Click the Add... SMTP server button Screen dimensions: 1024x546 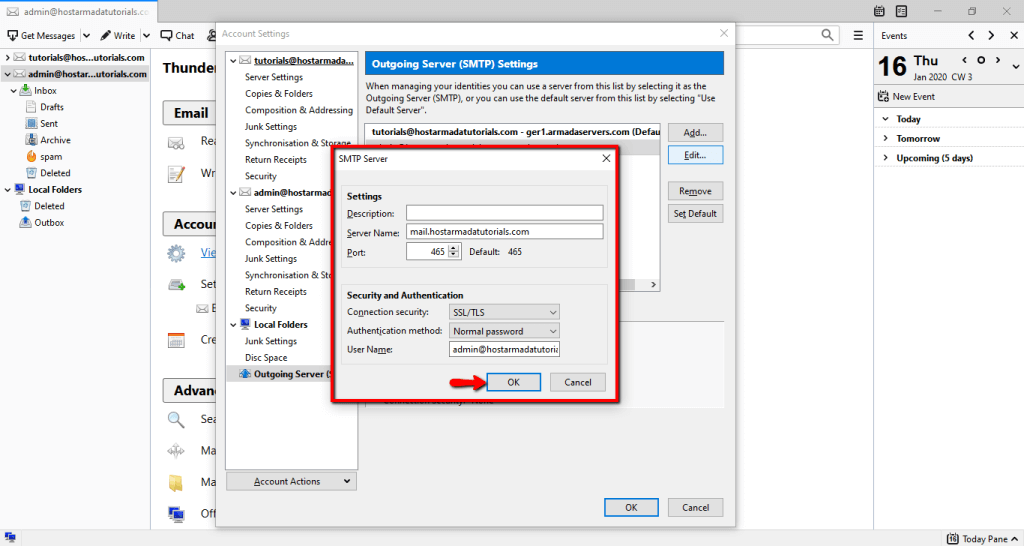coord(695,133)
